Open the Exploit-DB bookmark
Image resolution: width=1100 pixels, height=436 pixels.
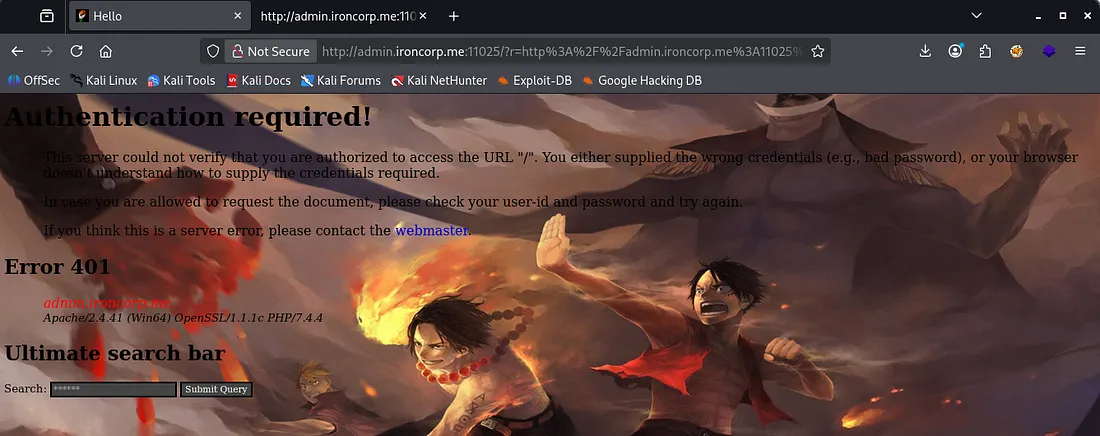click(534, 81)
